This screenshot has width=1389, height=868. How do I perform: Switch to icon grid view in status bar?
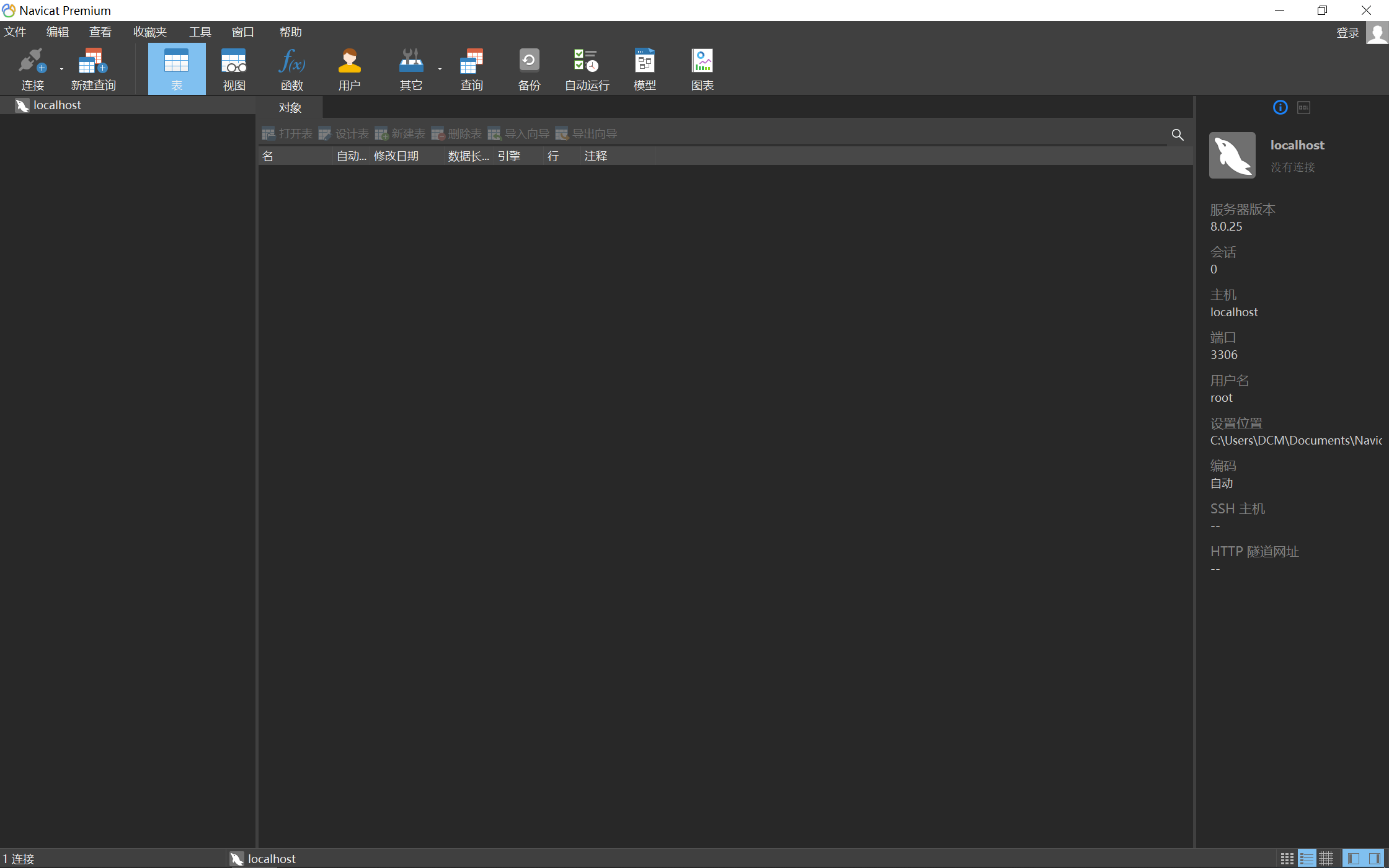pyautogui.click(x=1287, y=859)
